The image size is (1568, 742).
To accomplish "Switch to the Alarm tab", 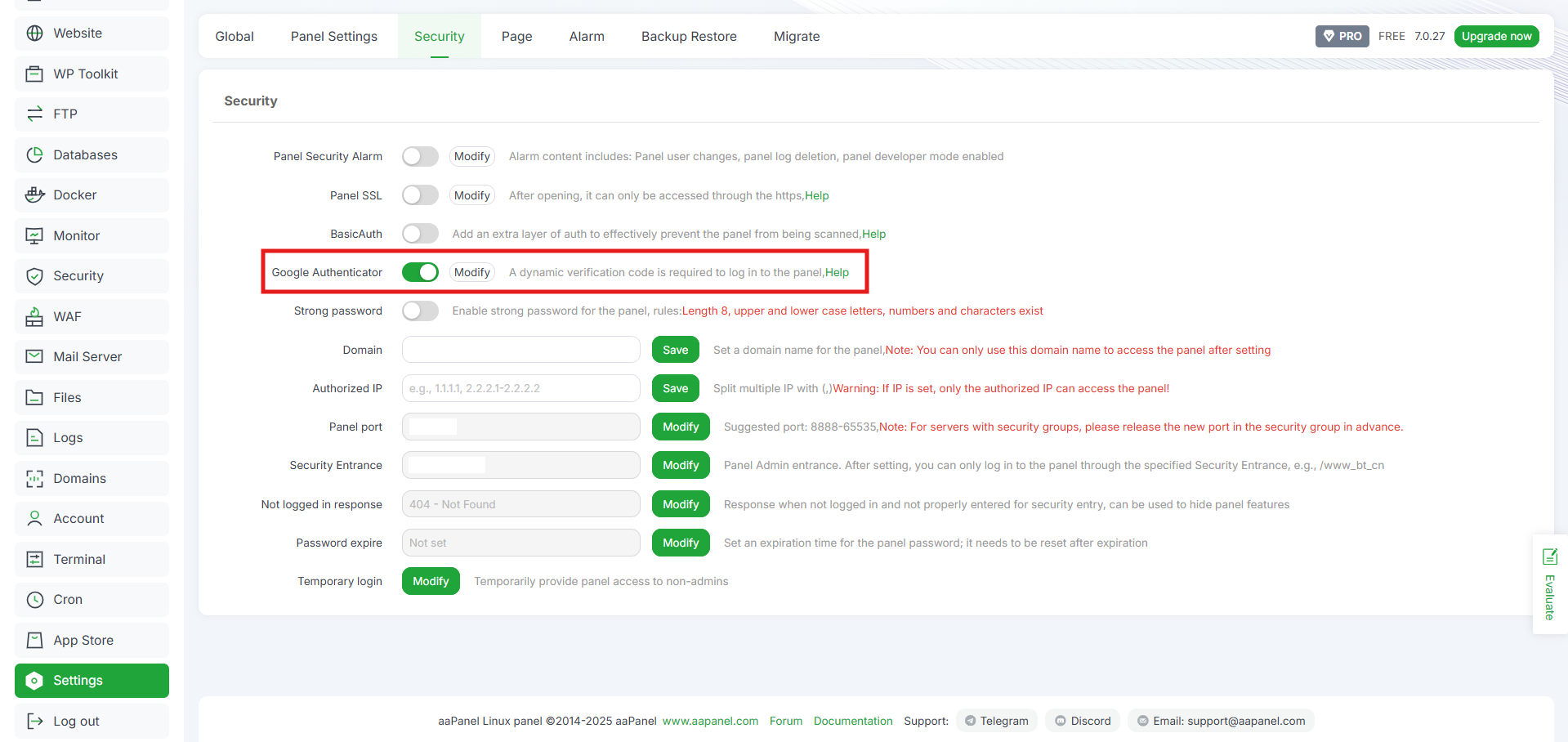I will tap(587, 36).
